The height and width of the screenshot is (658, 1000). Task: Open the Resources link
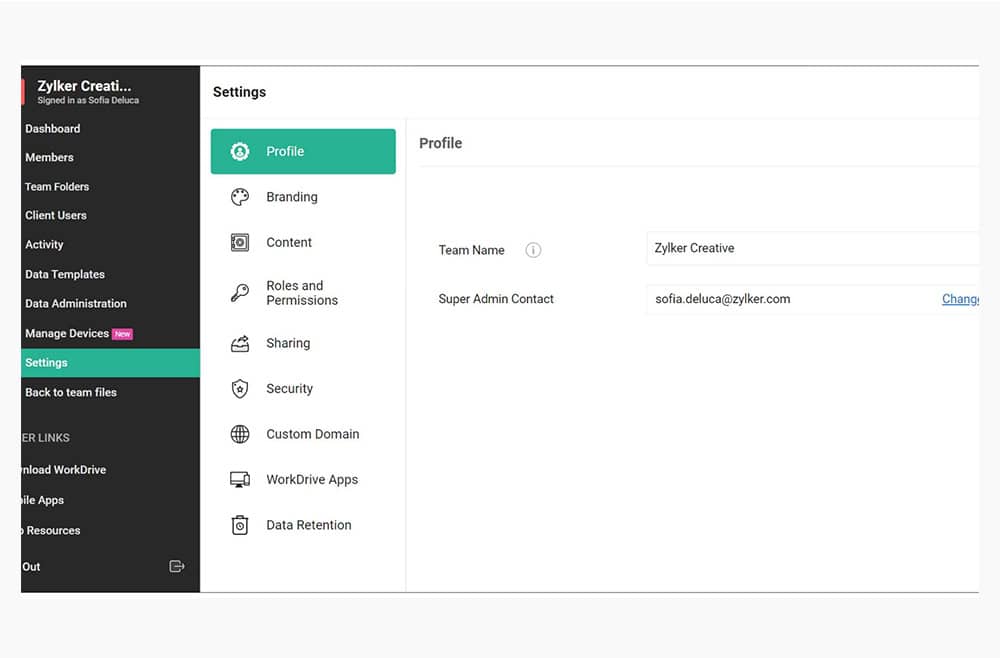point(51,530)
